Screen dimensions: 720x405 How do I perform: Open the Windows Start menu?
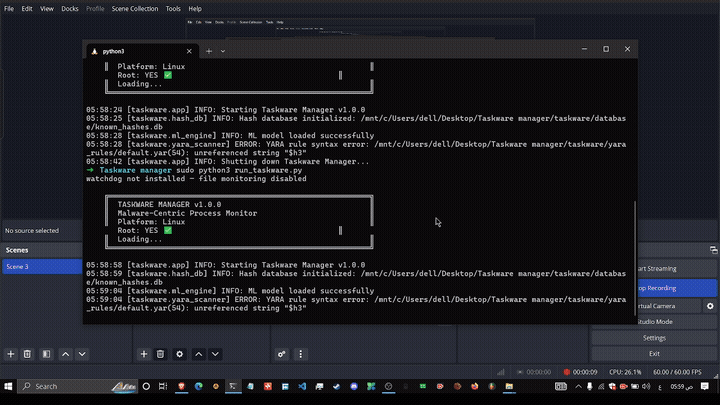coord(8,386)
